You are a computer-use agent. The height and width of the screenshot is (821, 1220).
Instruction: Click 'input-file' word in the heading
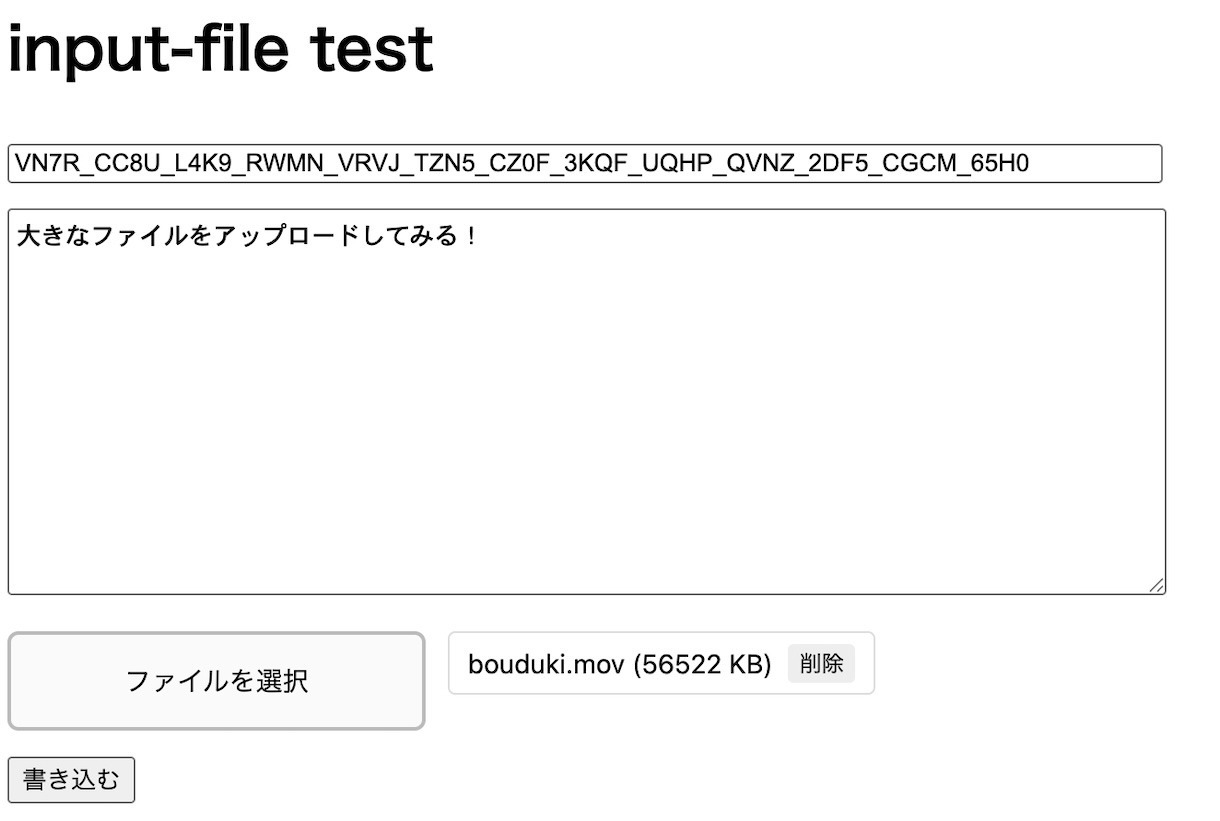click(x=150, y=48)
